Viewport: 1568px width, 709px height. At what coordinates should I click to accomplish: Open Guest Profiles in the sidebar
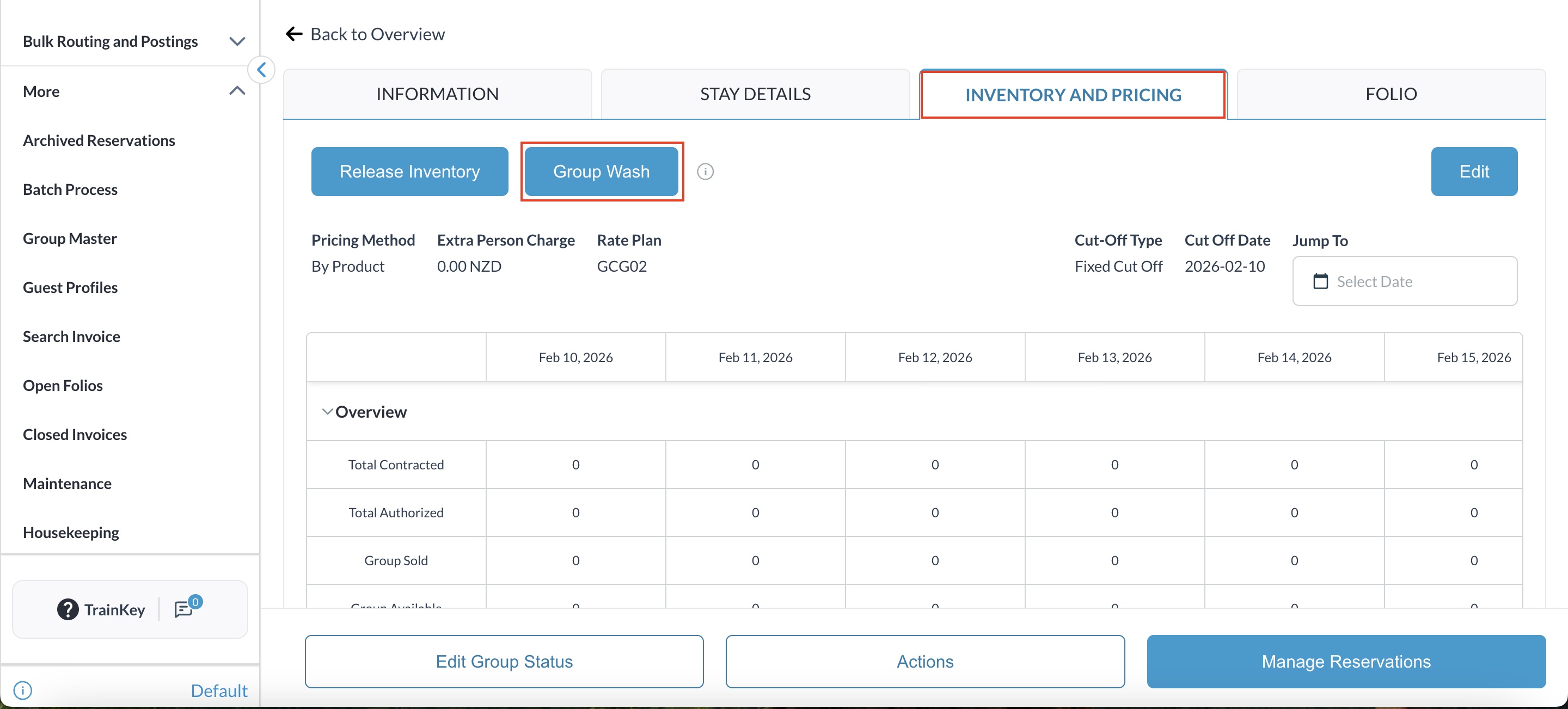(x=71, y=288)
